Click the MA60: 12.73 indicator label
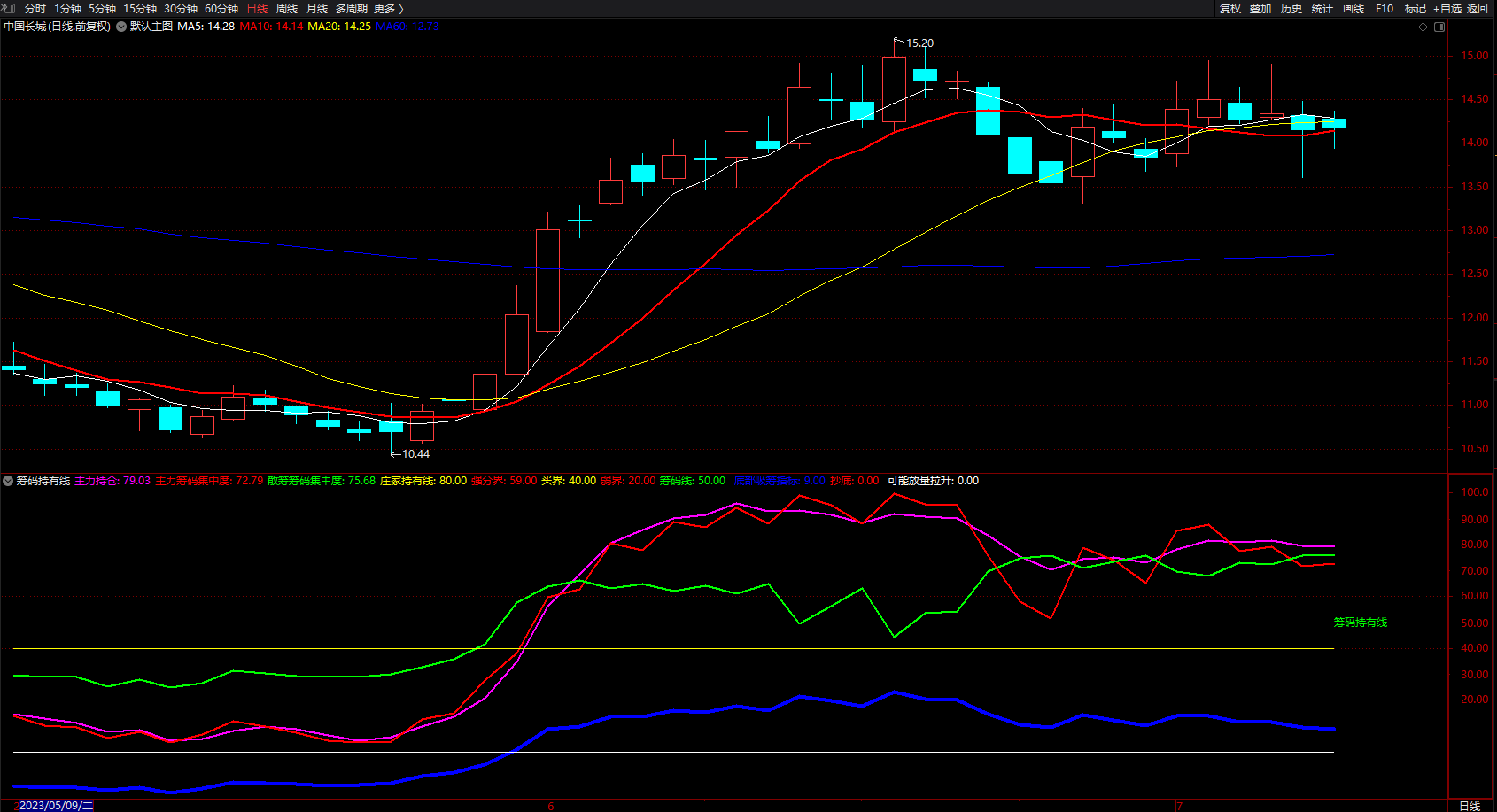This screenshot has width=1497, height=812. (x=407, y=27)
